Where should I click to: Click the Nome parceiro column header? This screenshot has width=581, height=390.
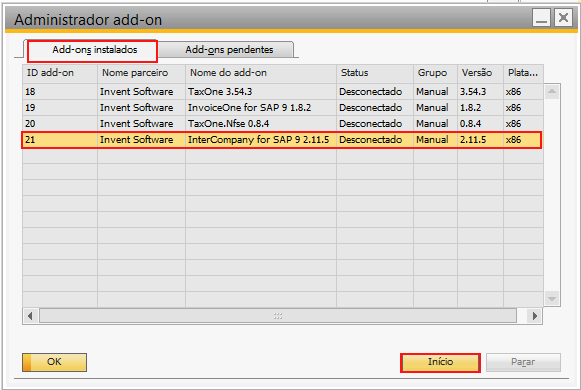[142, 73]
